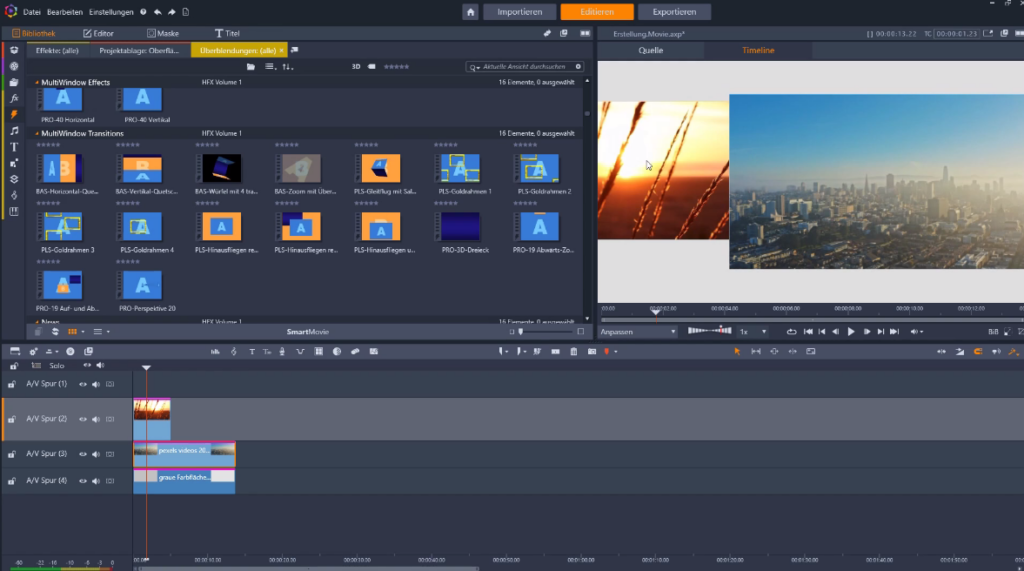Open the list view options dropdown
Viewport: 1024px width, 571px height.
click(270, 67)
